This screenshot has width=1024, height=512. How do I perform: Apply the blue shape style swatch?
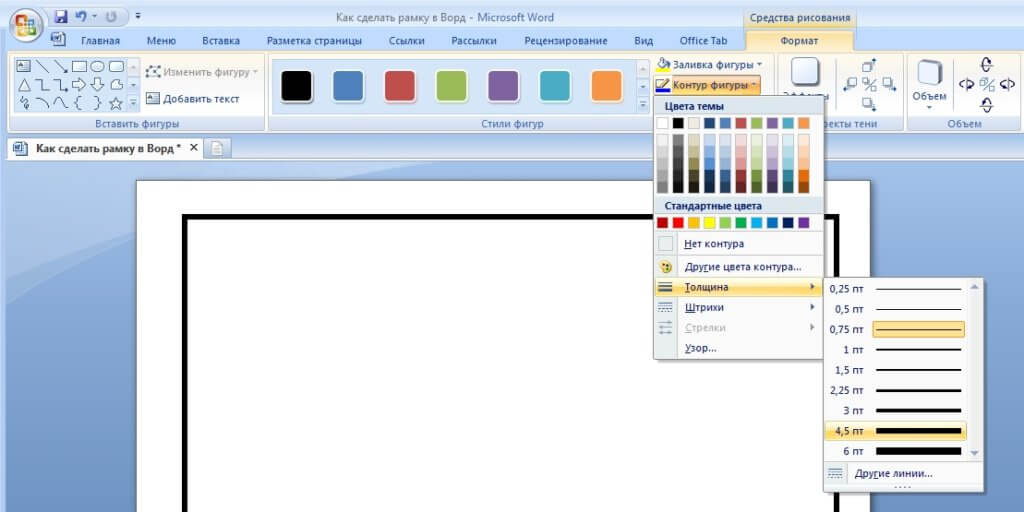(x=348, y=86)
